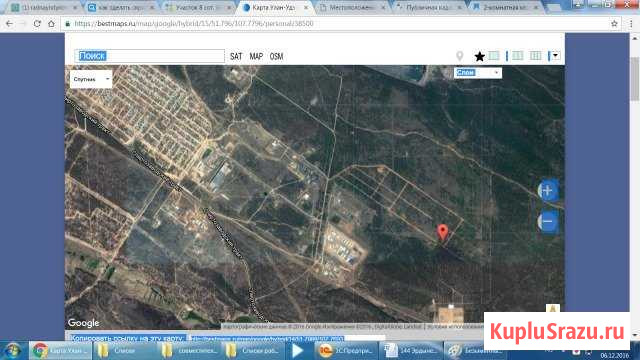Select the two-pane map layout icon
This screenshot has height=360, width=640.
coord(518,56)
